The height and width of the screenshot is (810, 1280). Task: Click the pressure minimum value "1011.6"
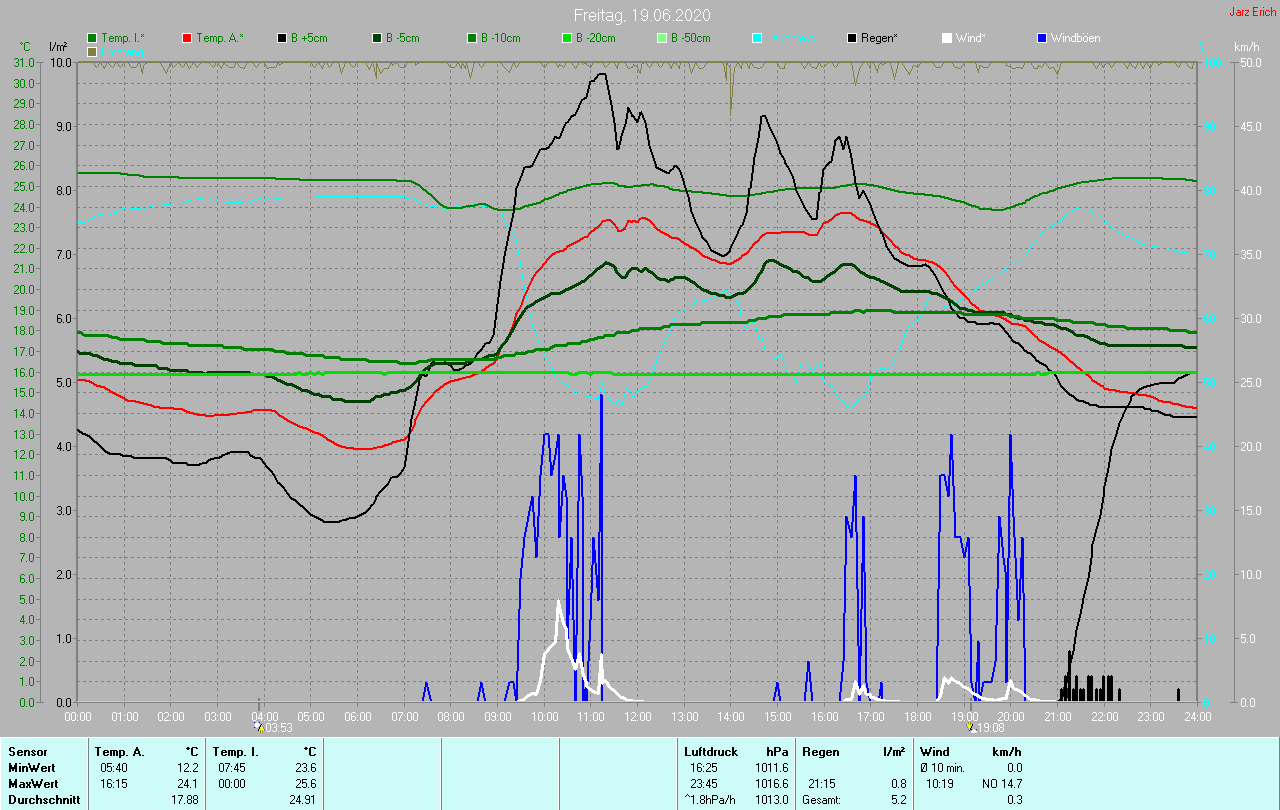point(771,768)
